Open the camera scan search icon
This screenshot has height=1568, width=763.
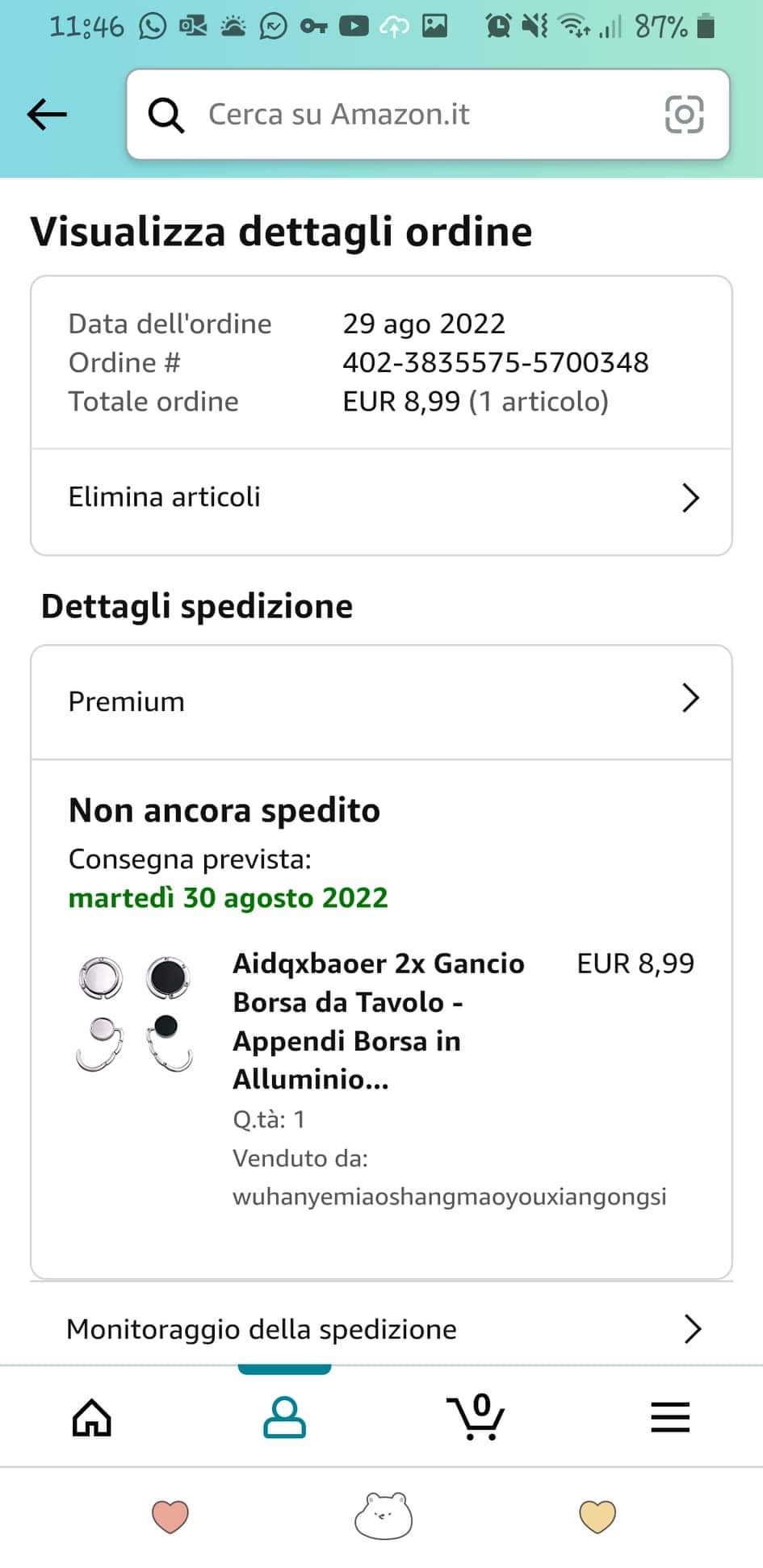point(684,115)
